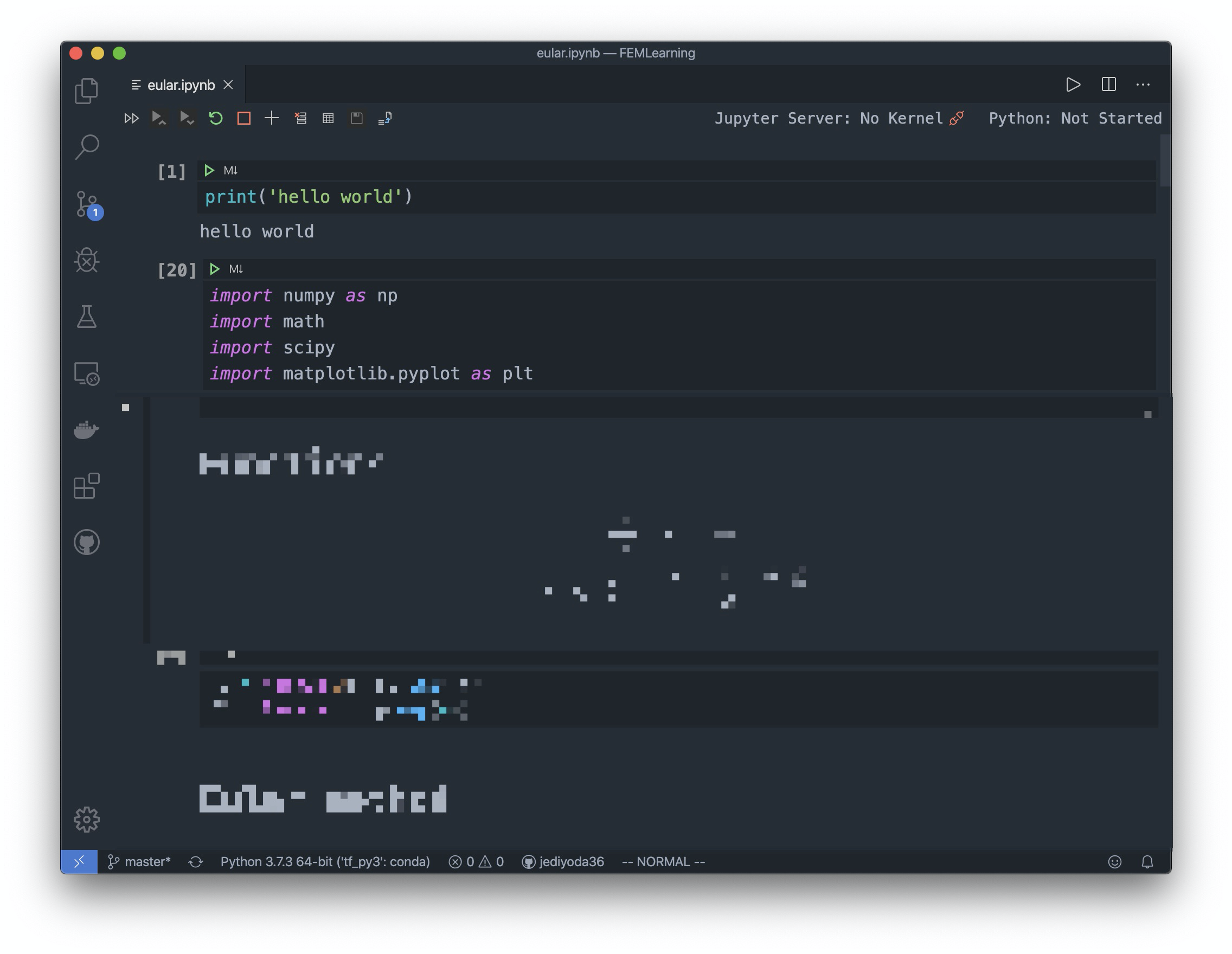The image size is (1232, 954).
Task: Execute the imports cell [20]
Action: click(214, 269)
